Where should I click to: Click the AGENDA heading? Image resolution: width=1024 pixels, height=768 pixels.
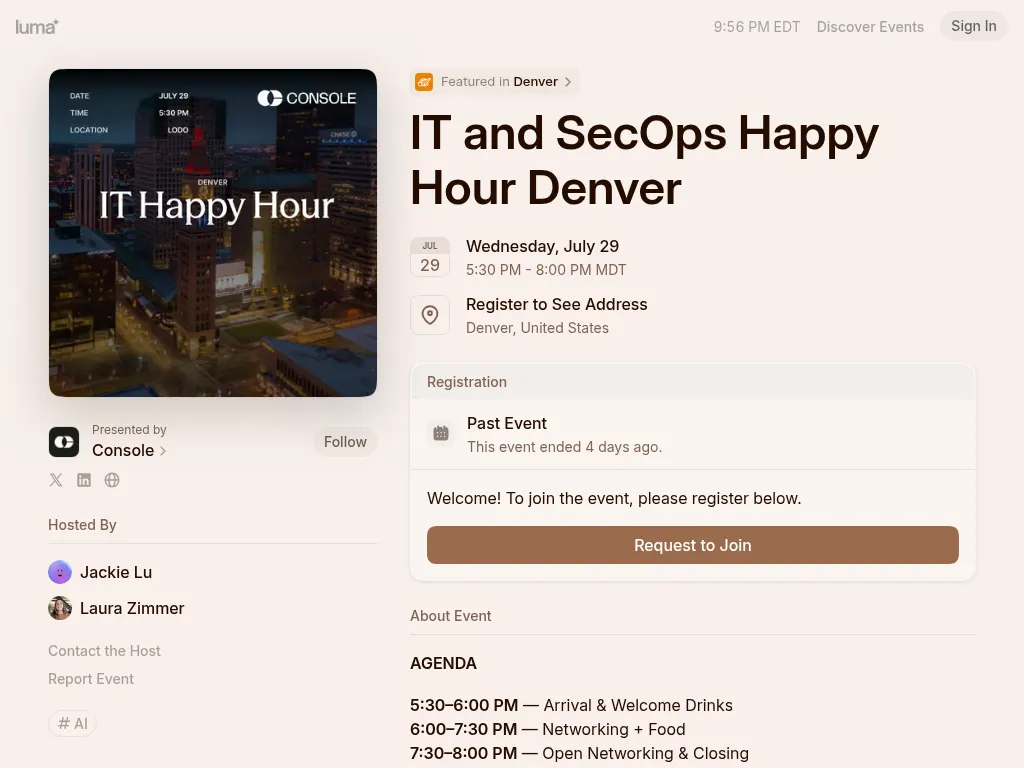pyautogui.click(x=443, y=664)
